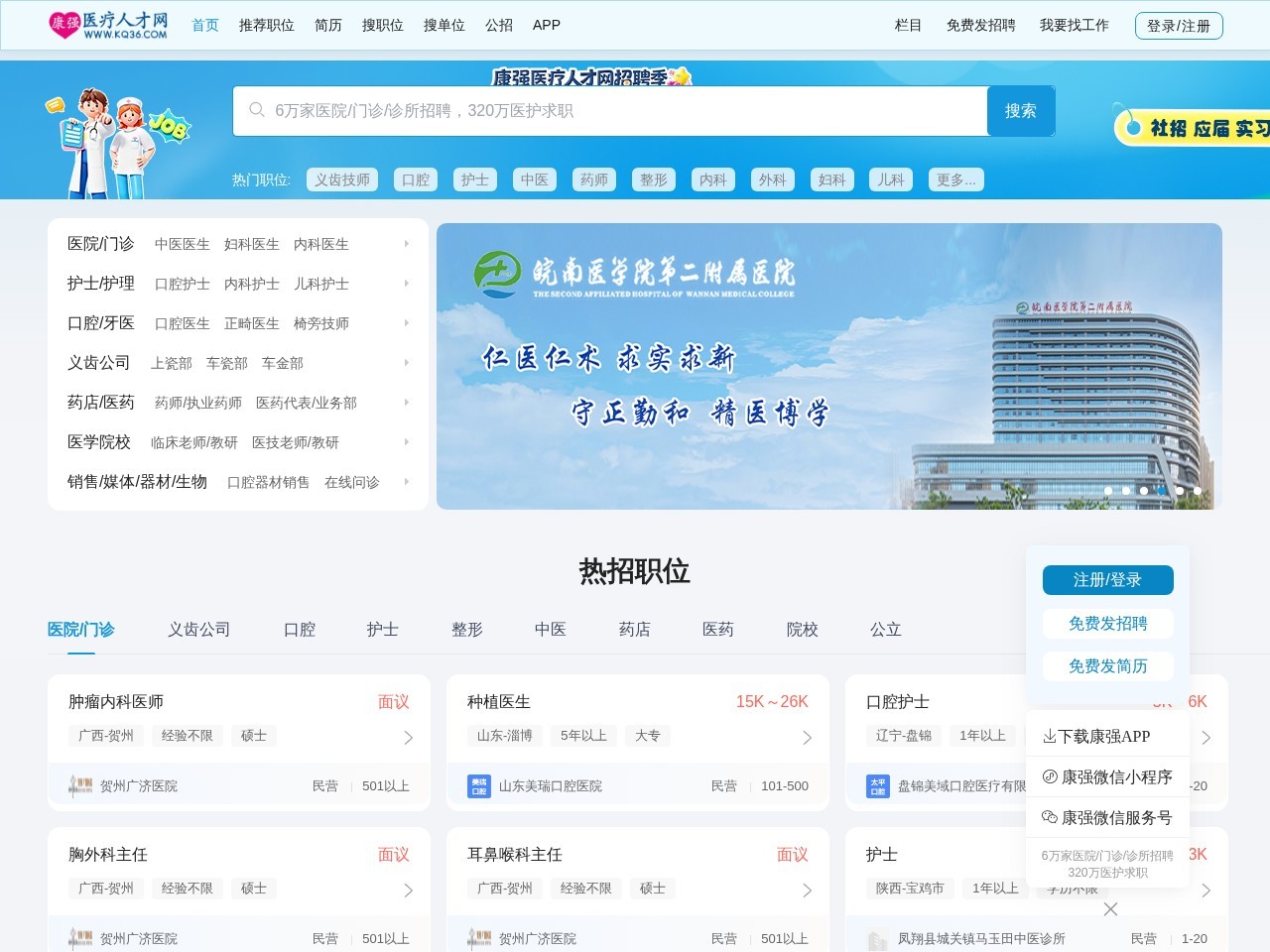Click the X icon under the side panel

pyautogui.click(x=1109, y=909)
